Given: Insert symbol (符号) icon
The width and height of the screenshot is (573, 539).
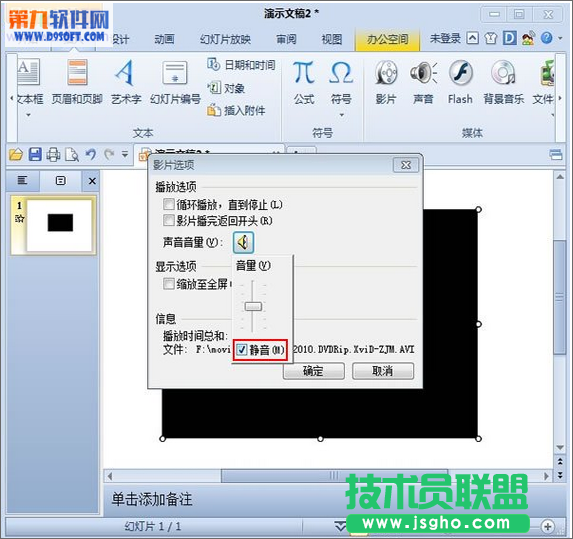Looking at the screenshot, I should click(341, 73).
